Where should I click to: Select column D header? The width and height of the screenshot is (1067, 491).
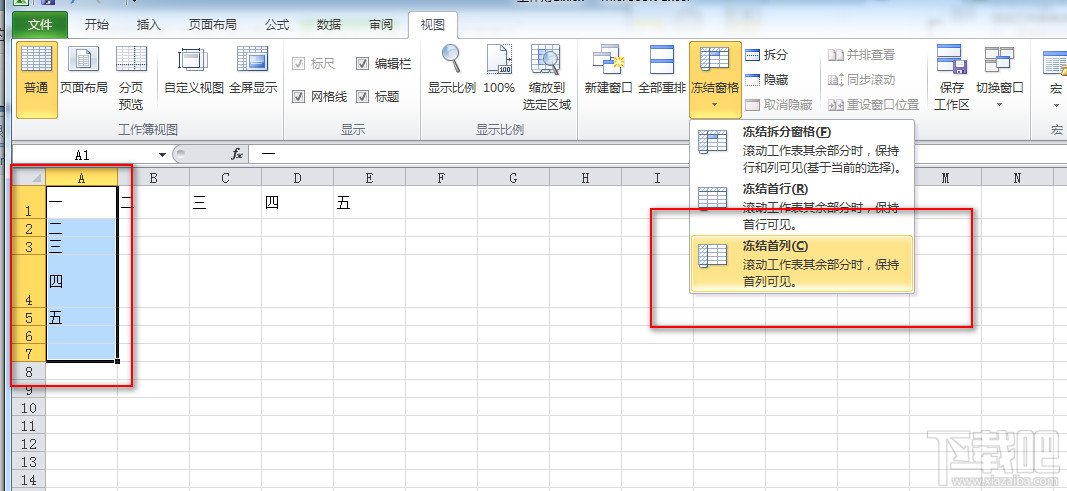pos(297,177)
